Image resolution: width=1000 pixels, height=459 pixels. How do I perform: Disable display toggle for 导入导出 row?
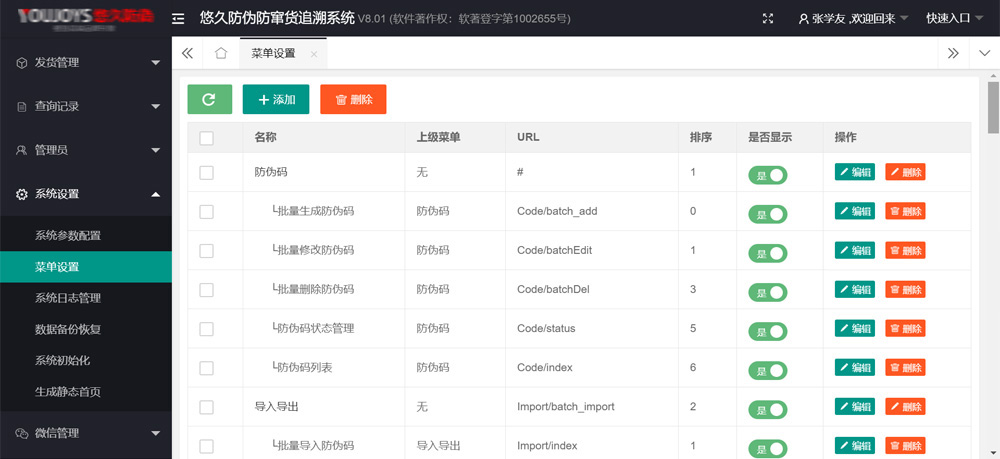click(768, 409)
